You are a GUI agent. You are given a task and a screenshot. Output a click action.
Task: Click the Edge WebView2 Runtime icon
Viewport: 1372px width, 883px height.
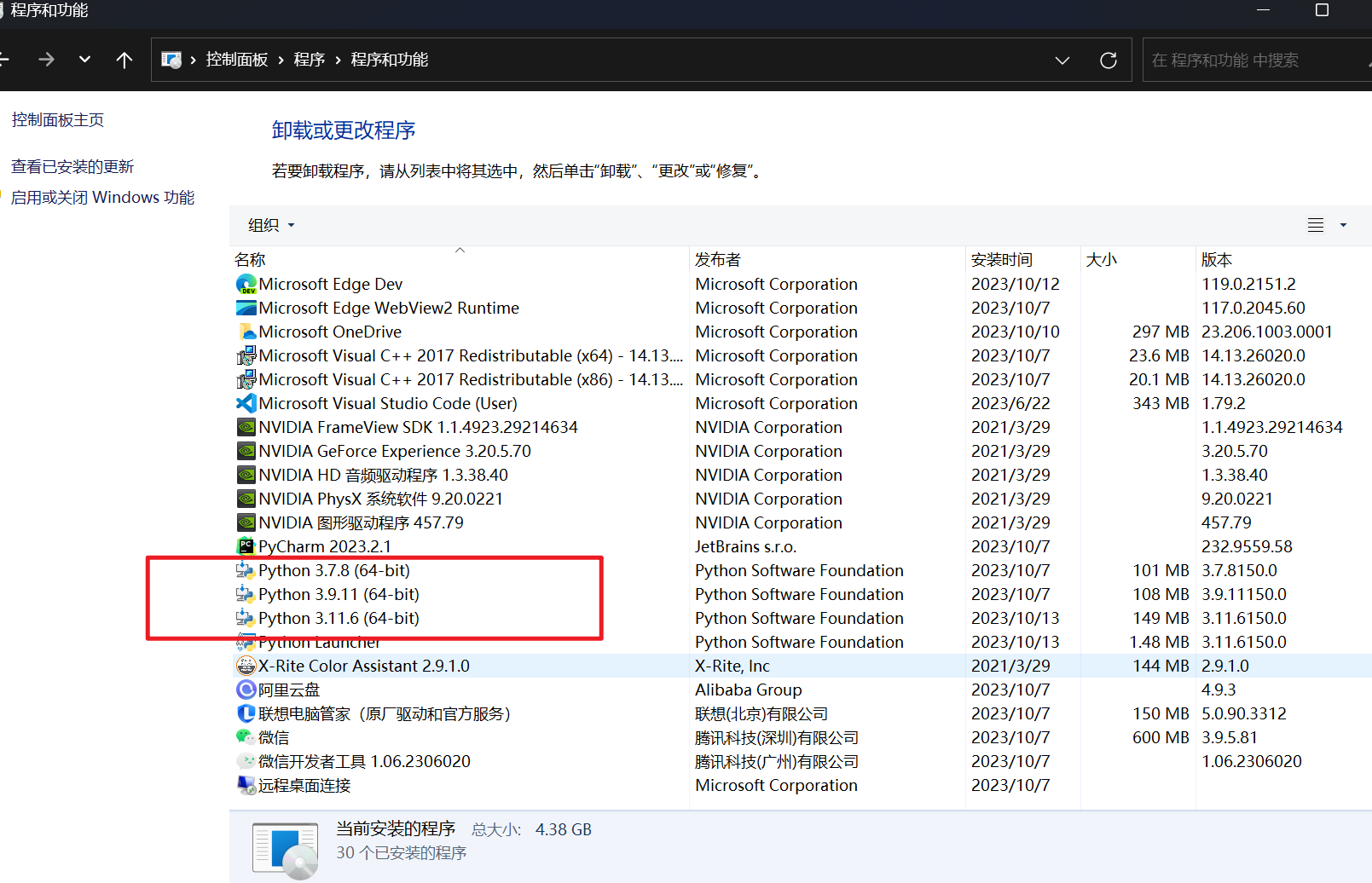tap(246, 308)
